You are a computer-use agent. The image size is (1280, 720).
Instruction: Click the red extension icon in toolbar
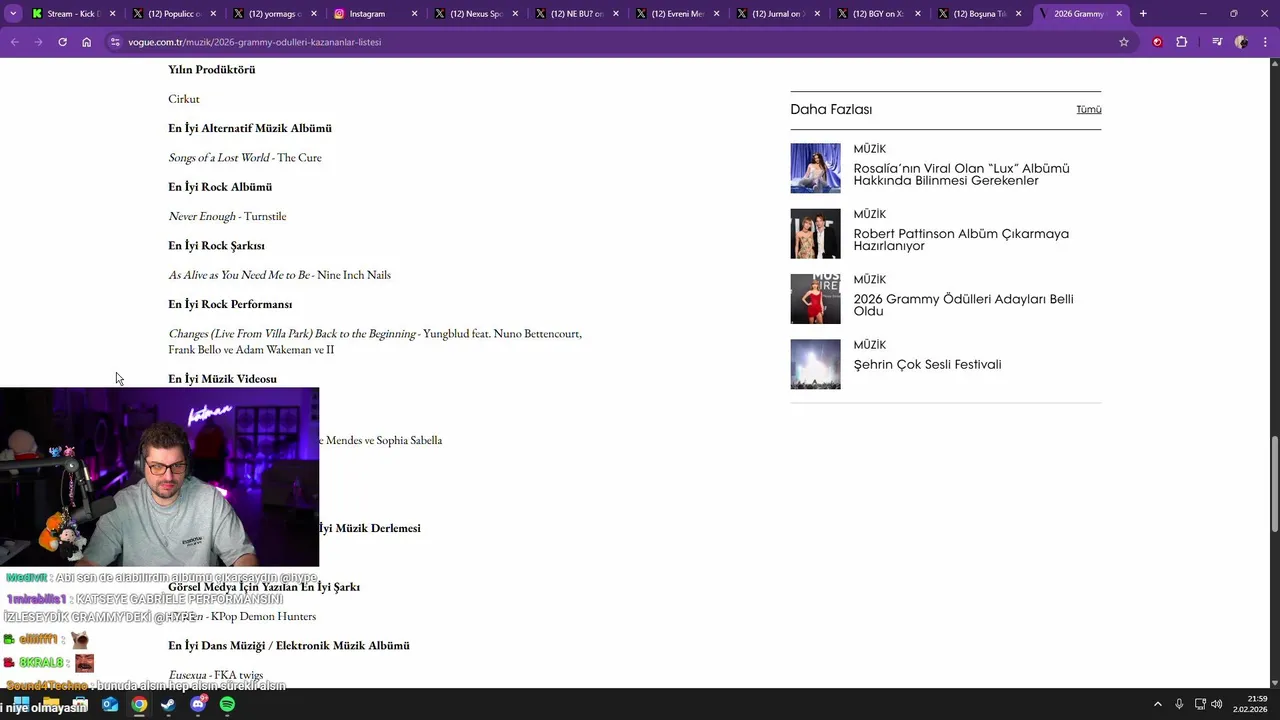click(x=1157, y=42)
